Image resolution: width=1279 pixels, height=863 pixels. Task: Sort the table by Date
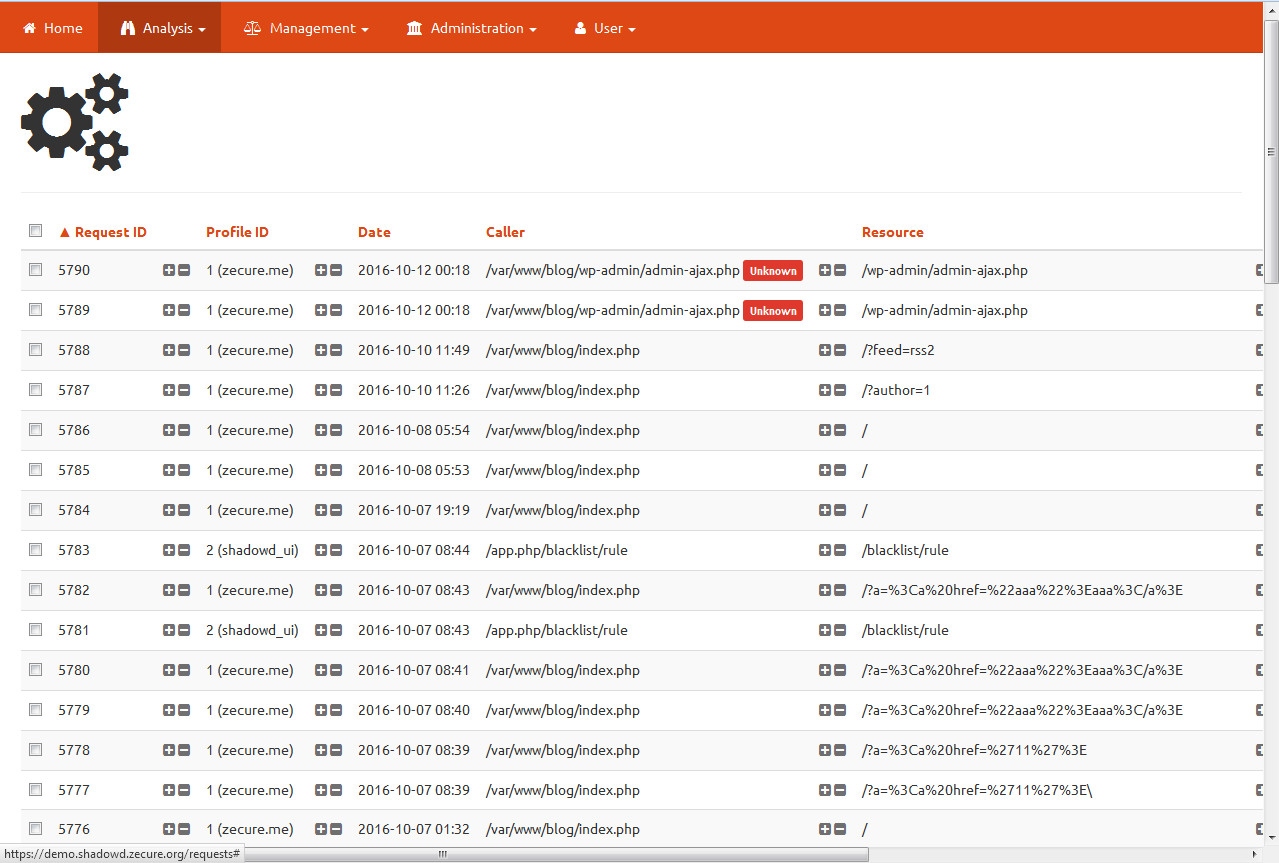click(x=374, y=232)
